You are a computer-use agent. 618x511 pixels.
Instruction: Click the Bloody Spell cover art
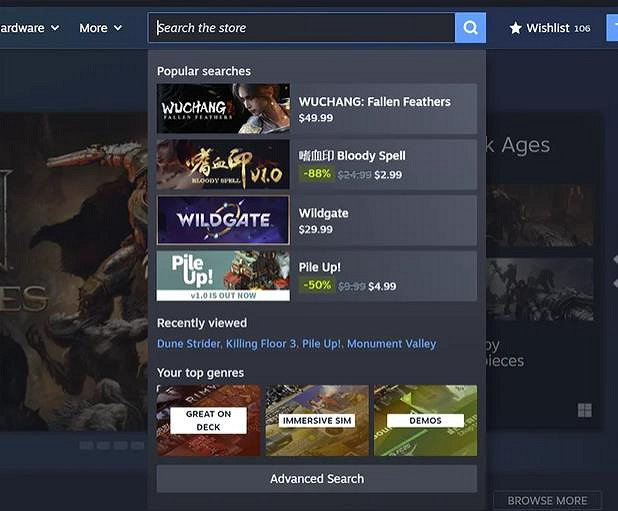(x=223, y=165)
